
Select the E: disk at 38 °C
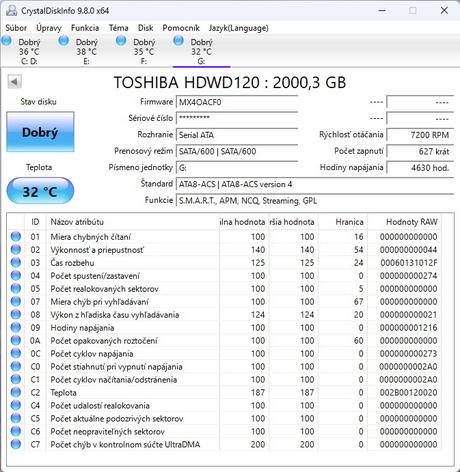pyautogui.click(x=86, y=51)
